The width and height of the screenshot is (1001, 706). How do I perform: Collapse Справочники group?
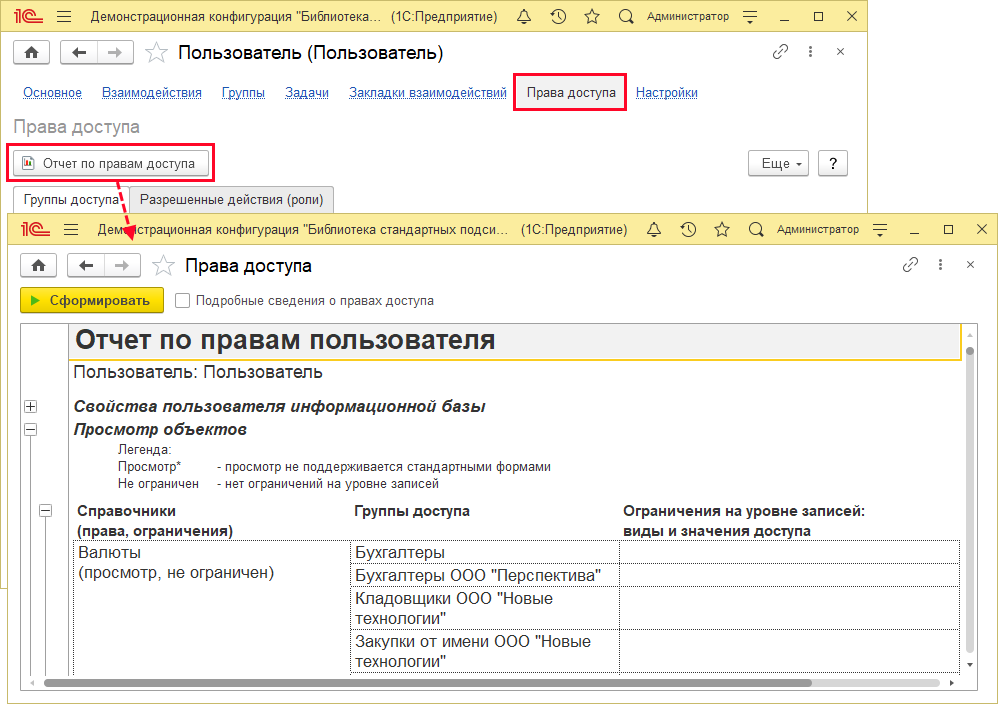45,511
